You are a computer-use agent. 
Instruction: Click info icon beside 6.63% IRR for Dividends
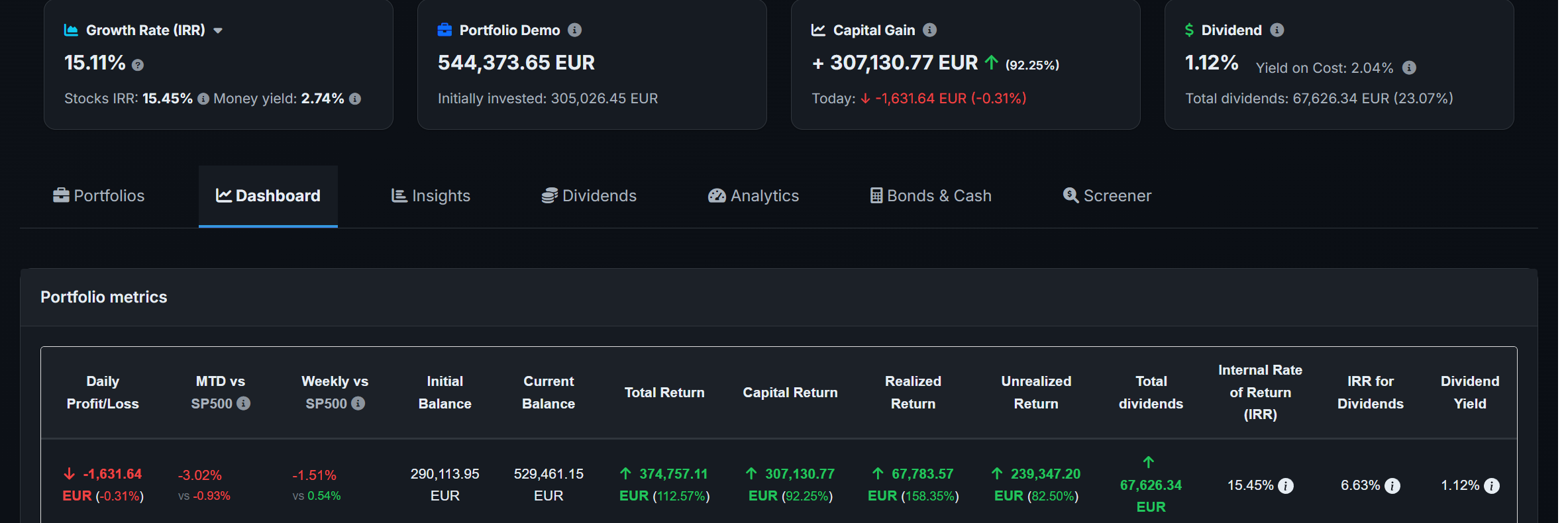tap(1392, 486)
